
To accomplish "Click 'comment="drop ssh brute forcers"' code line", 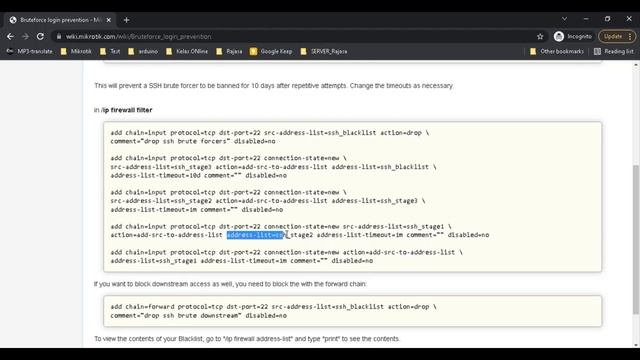I will point(193,141).
